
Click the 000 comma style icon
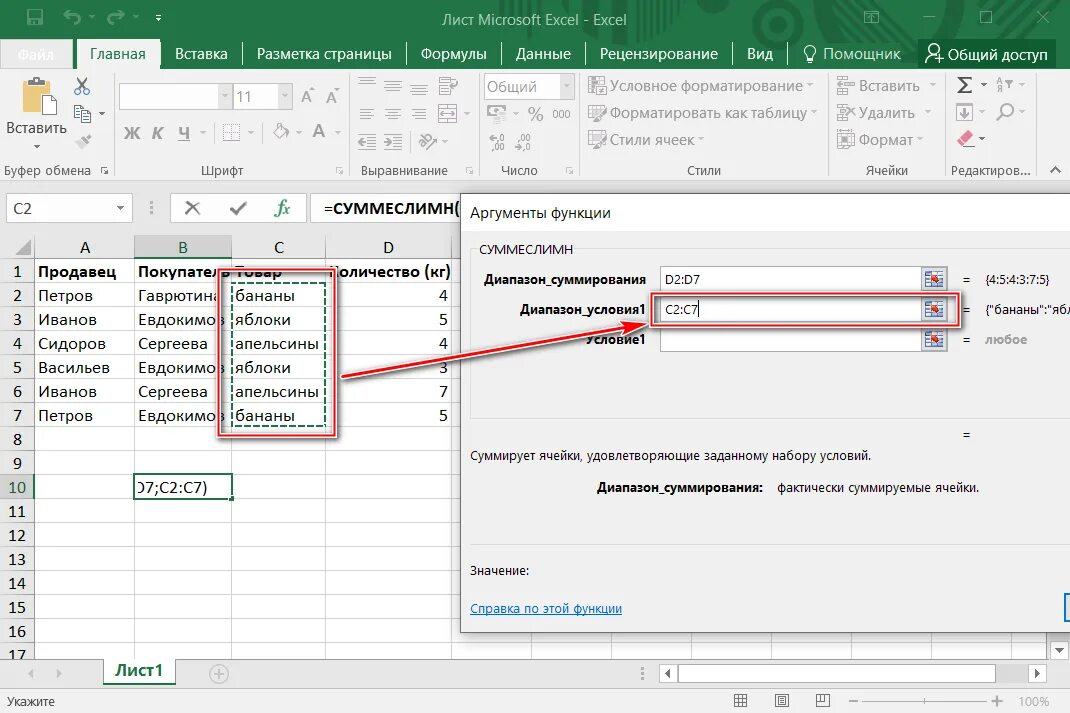[562, 114]
